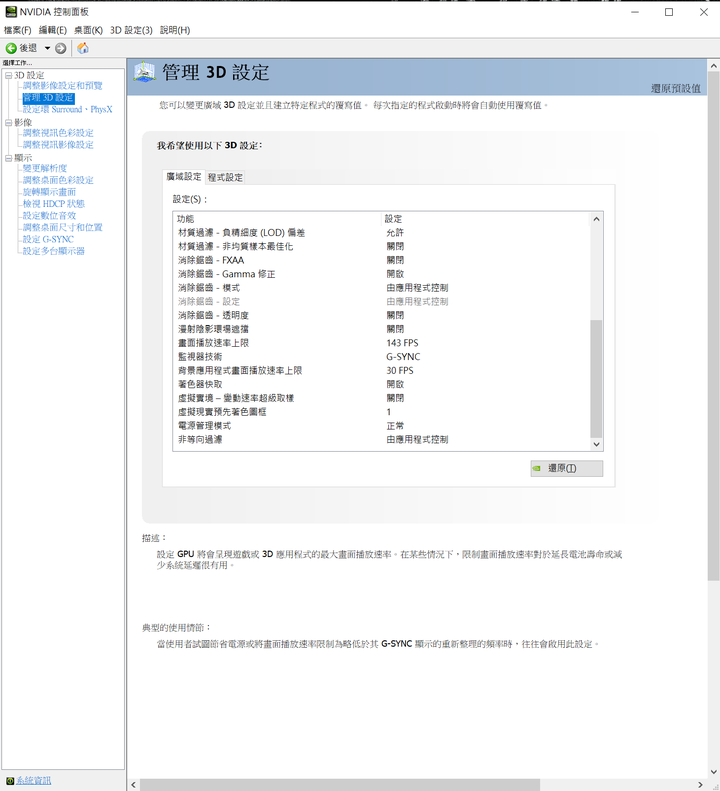This screenshot has width=720, height=791.
Task: Open 調整影像設定和預覽 in sidebar
Action: (63, 85)
